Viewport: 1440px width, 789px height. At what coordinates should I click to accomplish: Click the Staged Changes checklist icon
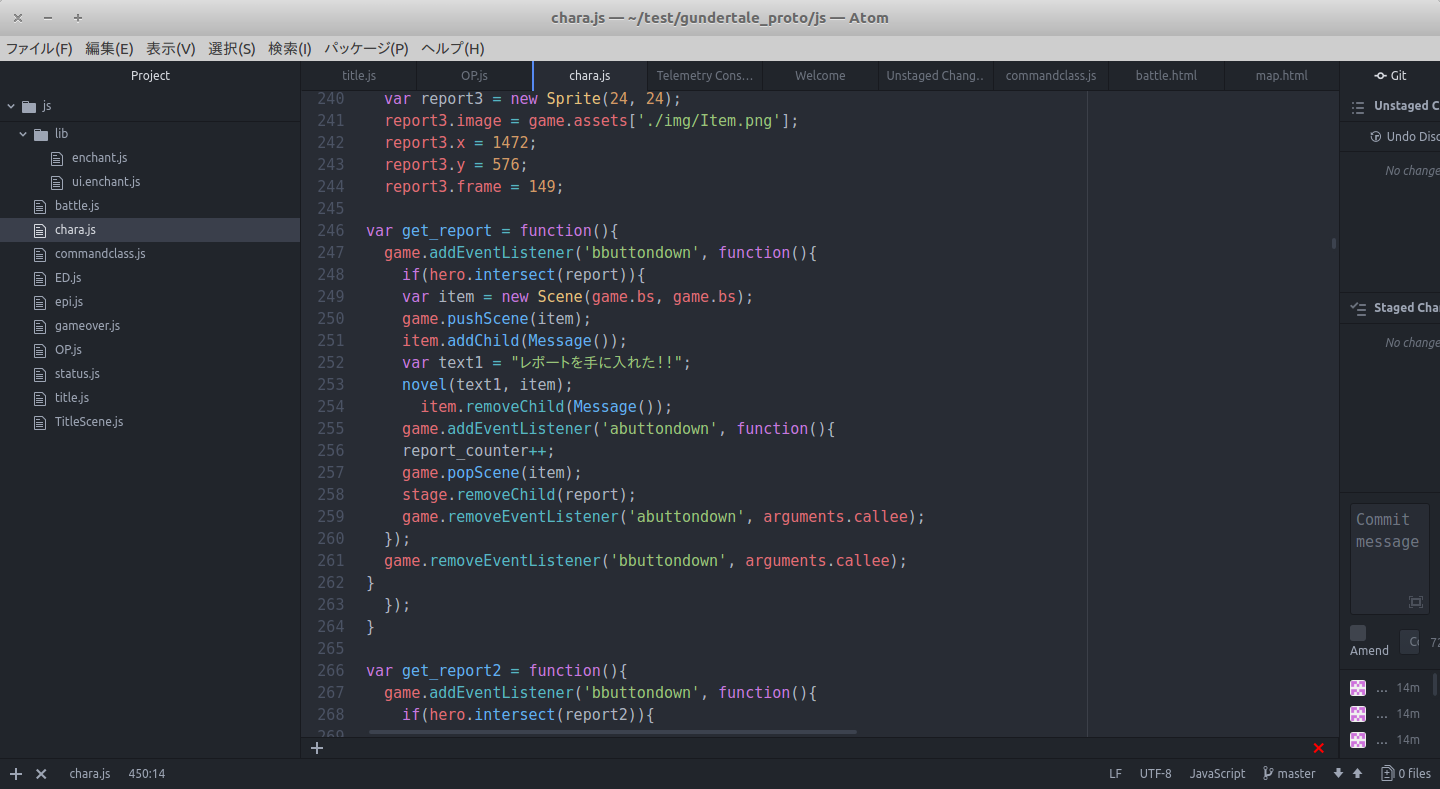[1357, 308]
